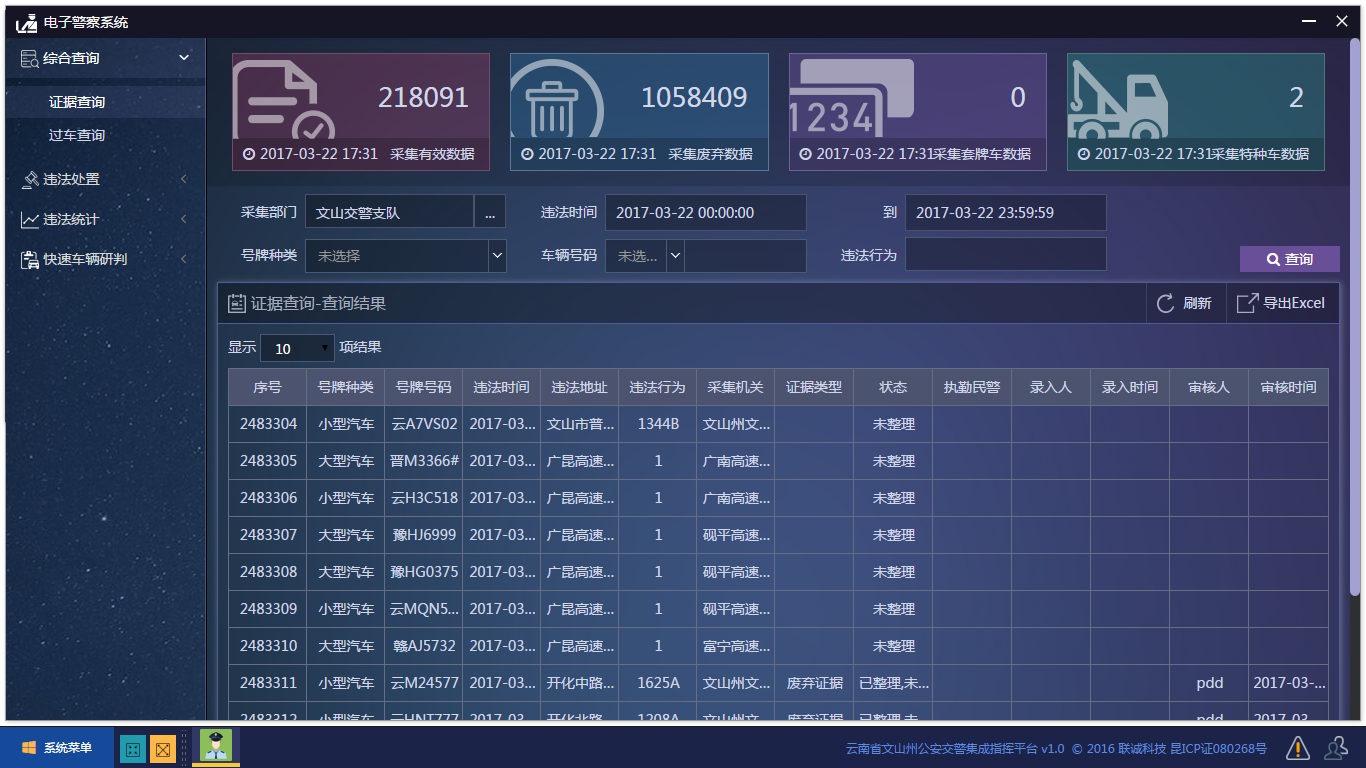Click the user profile icon in status bar
This screenshot has height=768, width=1366.
point(1335,747)
